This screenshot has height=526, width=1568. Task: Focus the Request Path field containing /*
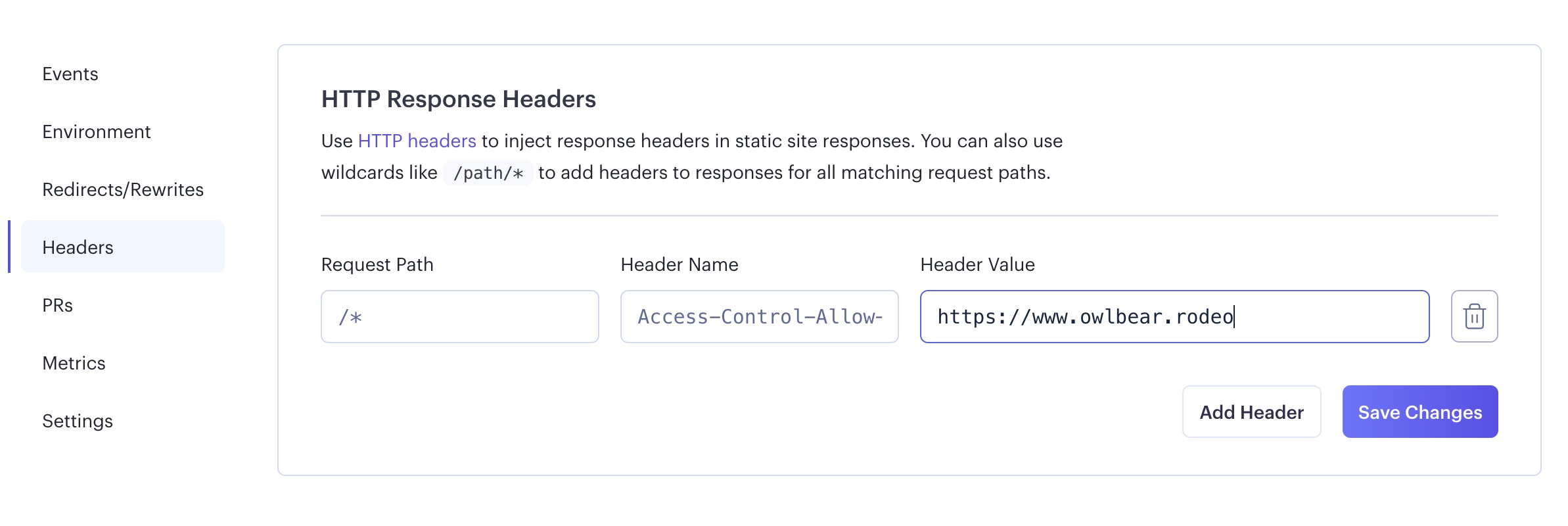(459, 316)
